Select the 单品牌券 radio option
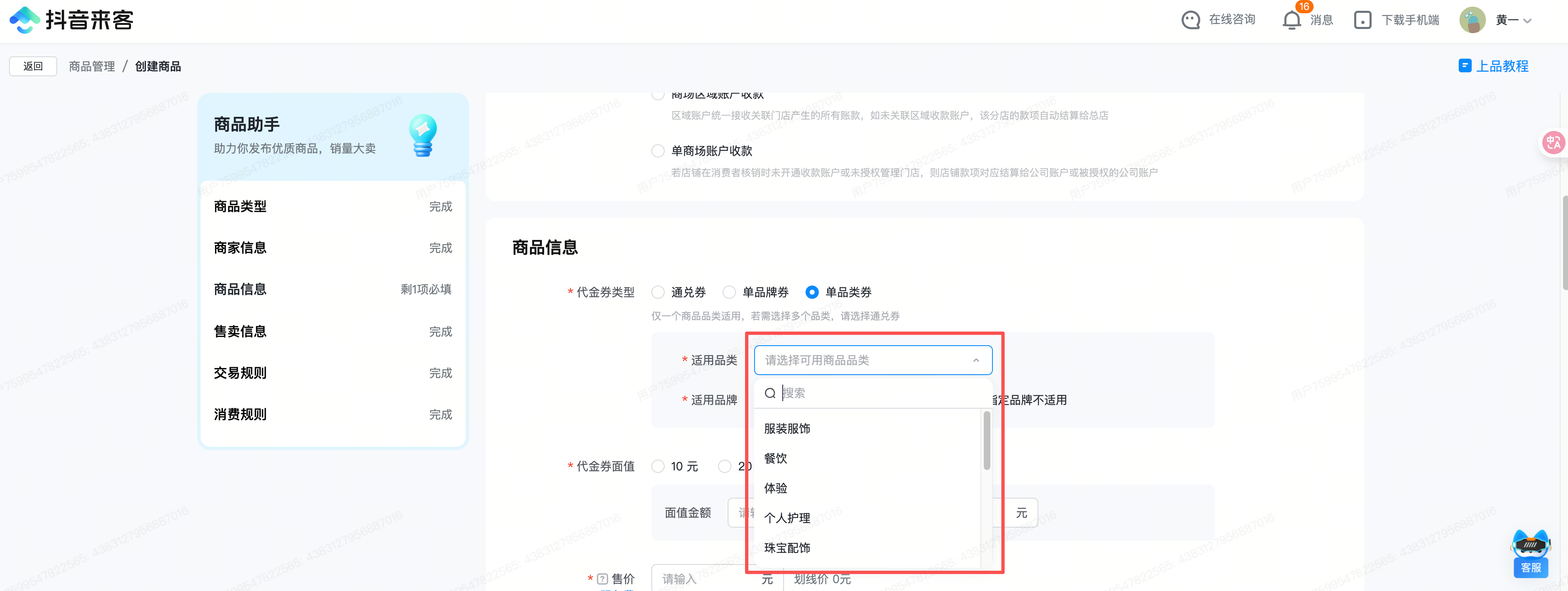 pyautogui.click(x=728, y=292)
